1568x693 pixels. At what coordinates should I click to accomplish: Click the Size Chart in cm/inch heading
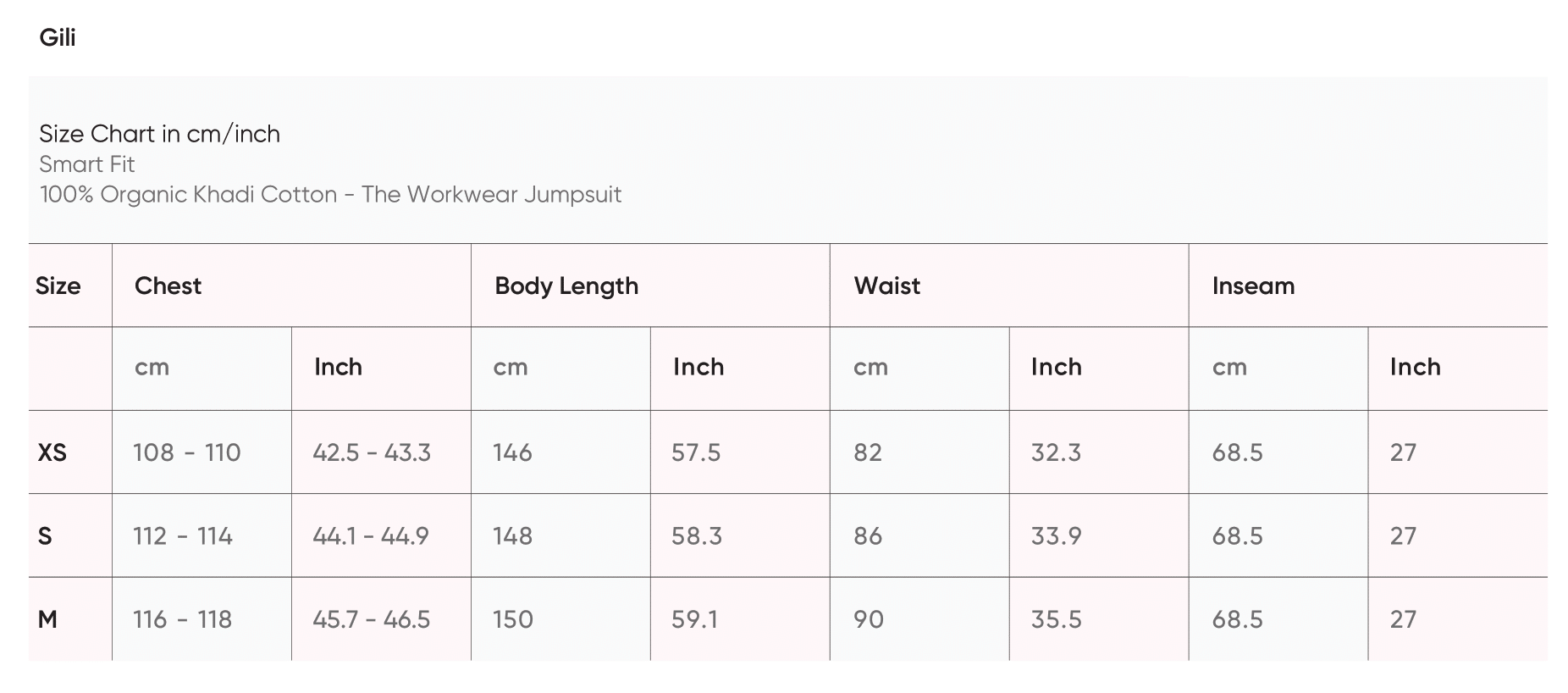click(x=159, y=134)
